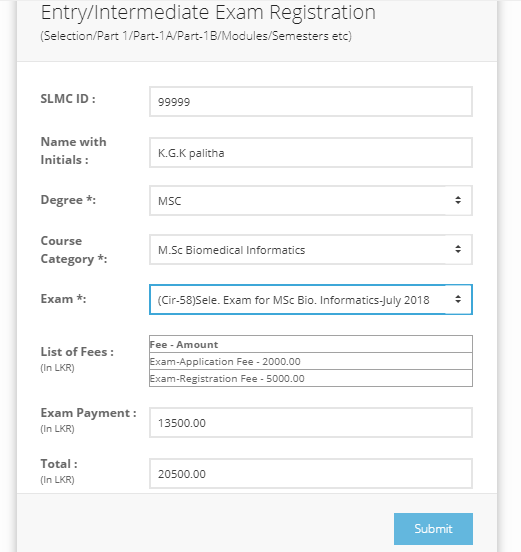Viewport: 521px width, 552px height.
Task: Focus the Name with Initials field
Action: pyautogui.click(x=310, y=153)
